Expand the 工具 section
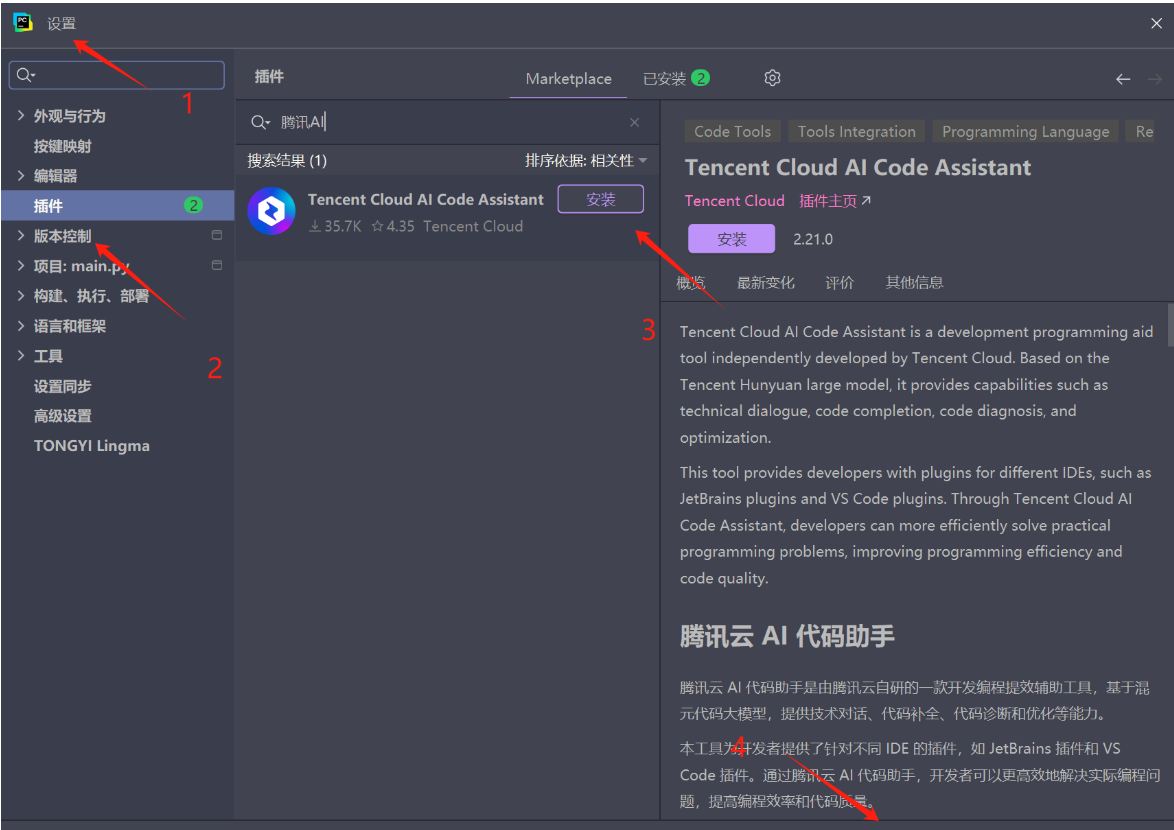1174x830 pixels. pos(21,356)
